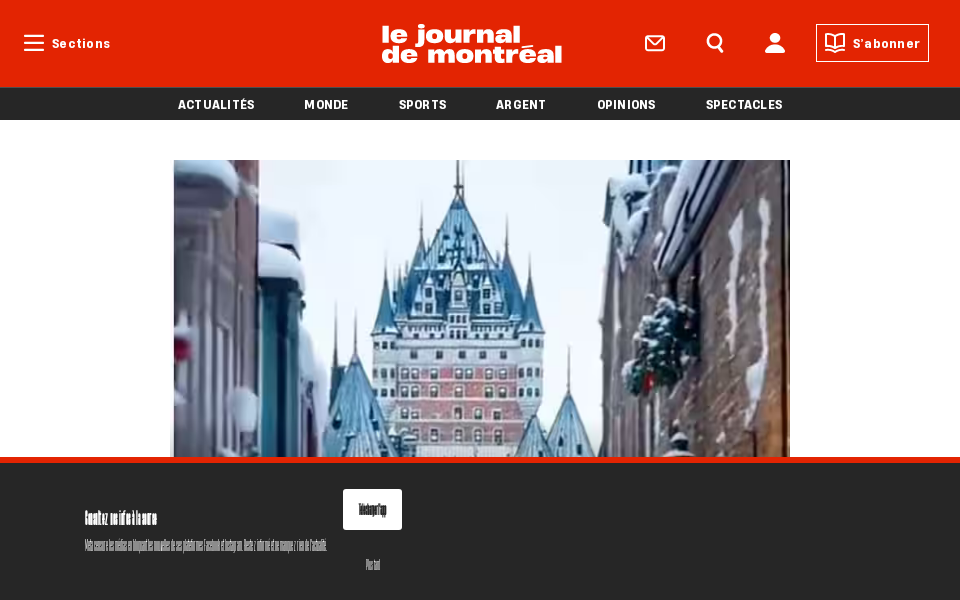The width and height of the screenshot is (960, 600).
Task: Select the Sports menu item
Action: (422, 104)
